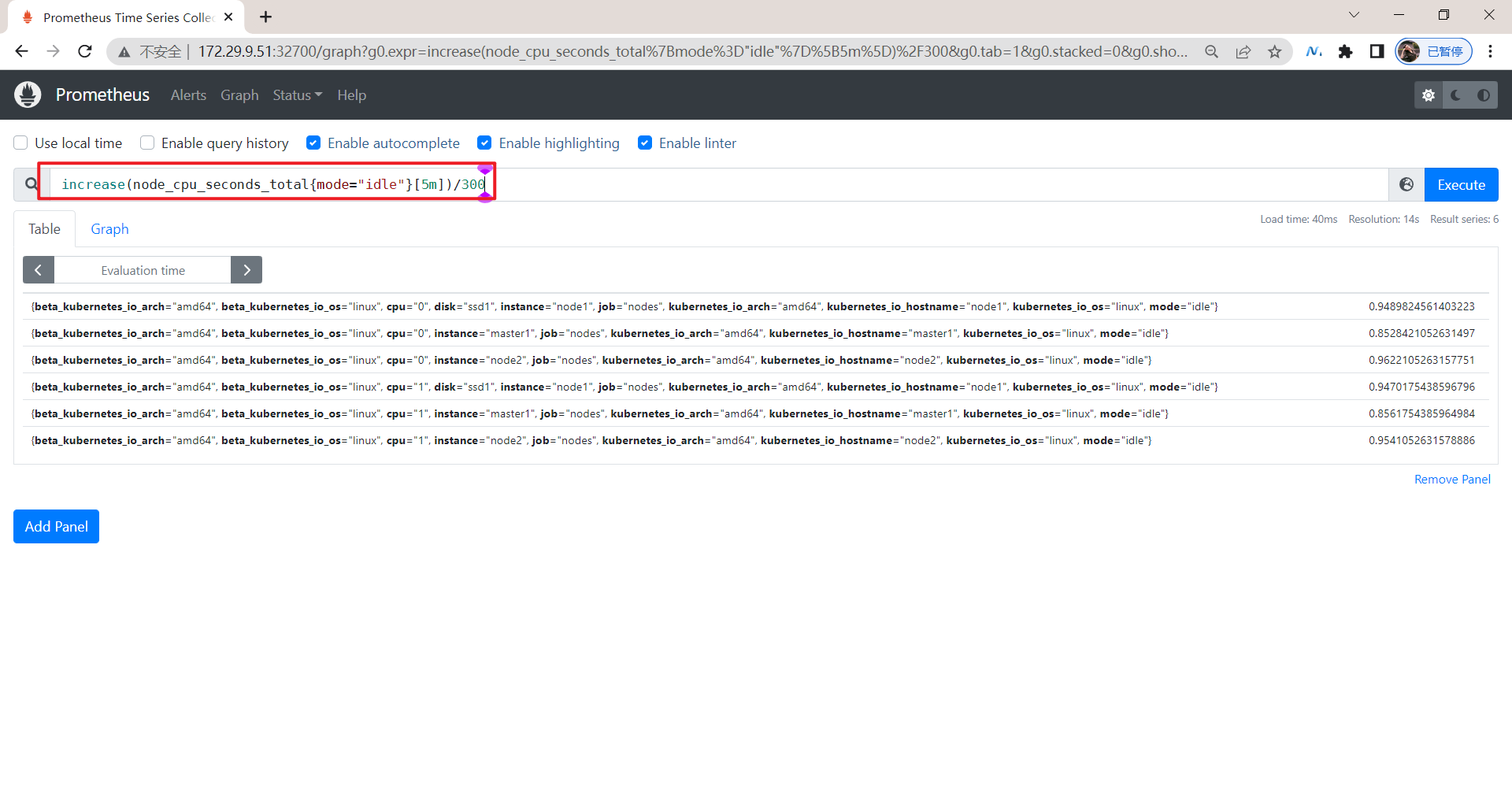
Task: Click the browser back arrow
Action: (21, 51)
